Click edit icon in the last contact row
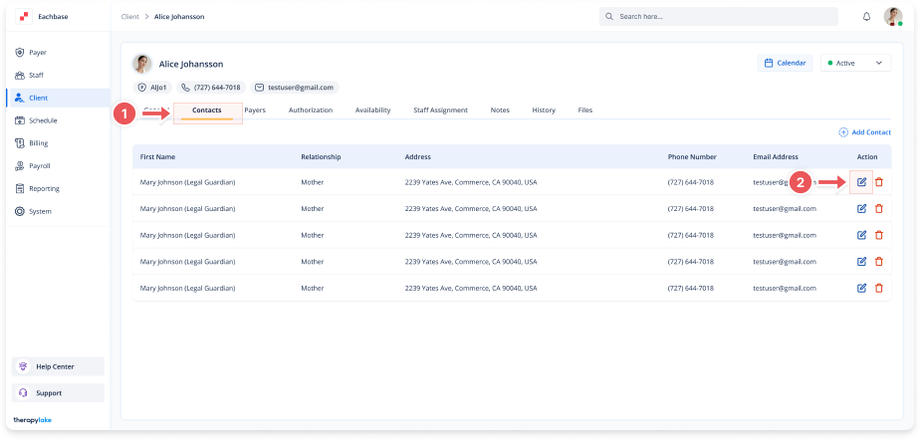Screen dimensions: 920x440 861,288
